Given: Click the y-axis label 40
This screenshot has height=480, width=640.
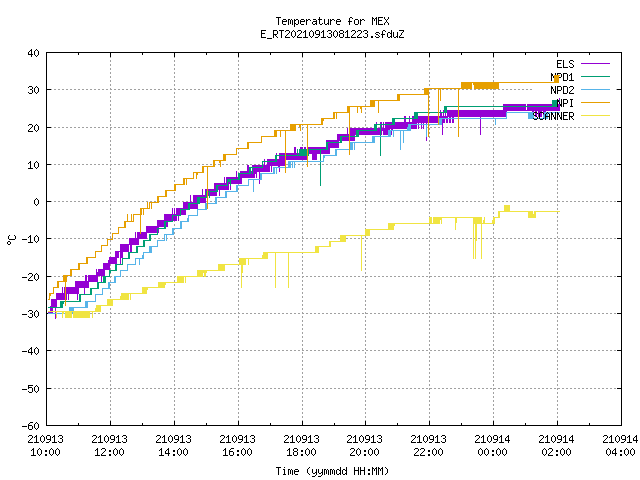Looking at the screenshot, I should (33, 53).
